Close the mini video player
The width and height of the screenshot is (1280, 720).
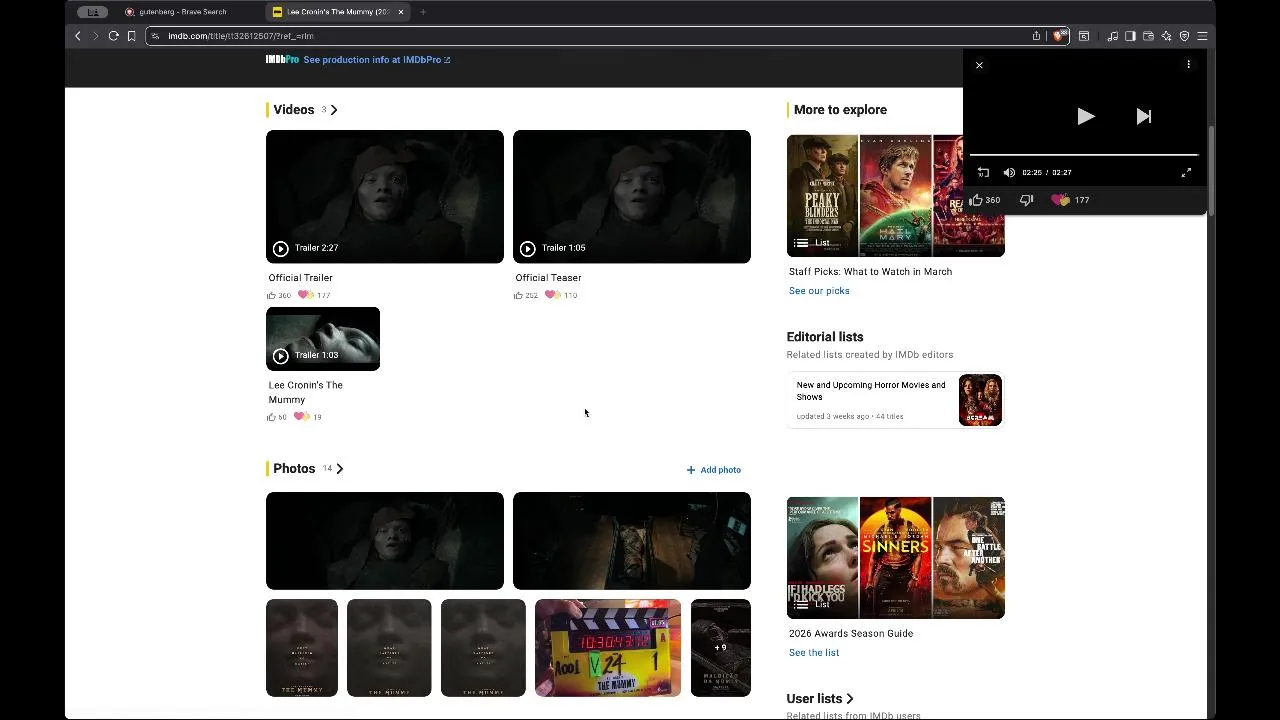[979, 65]
